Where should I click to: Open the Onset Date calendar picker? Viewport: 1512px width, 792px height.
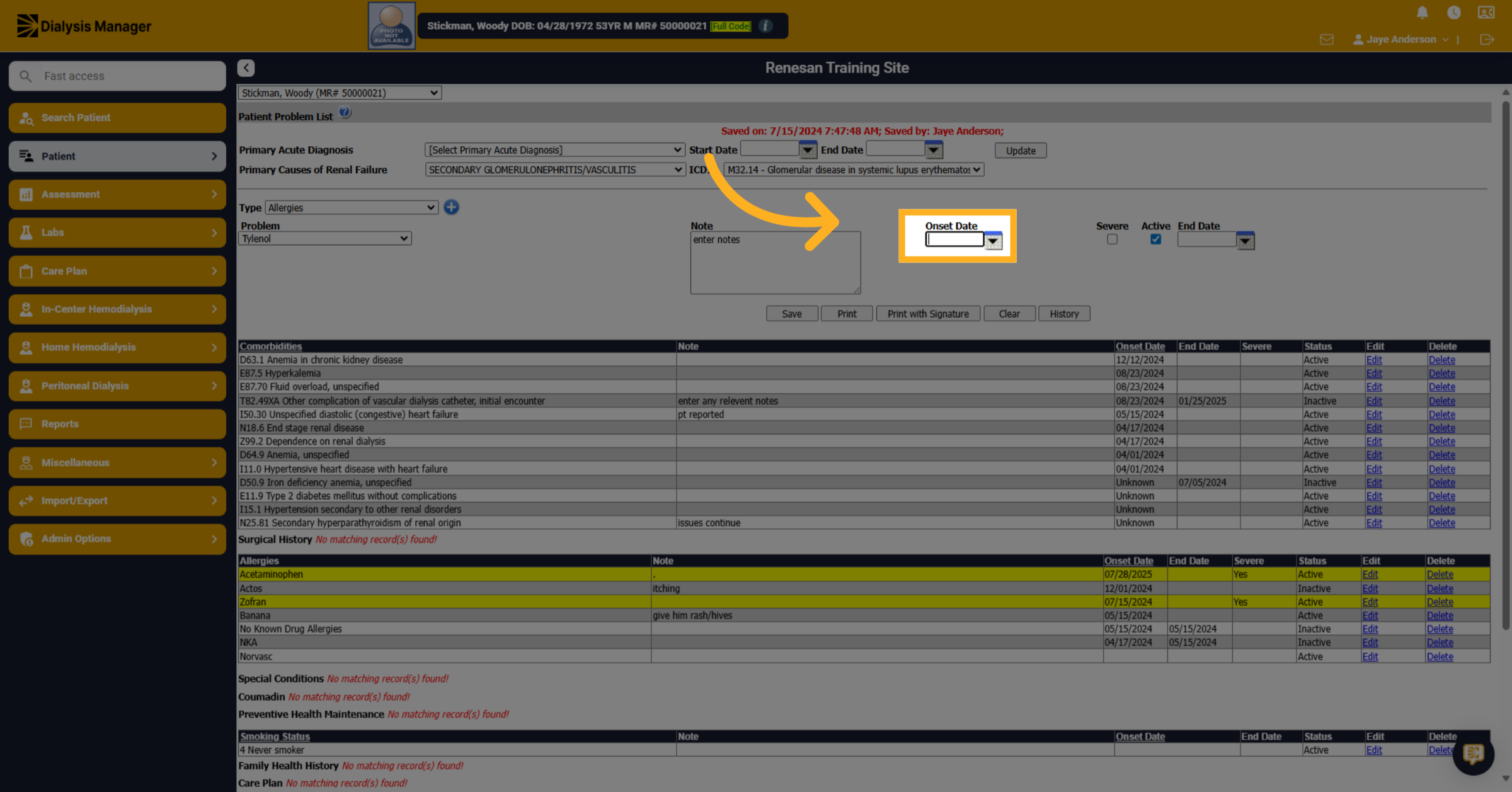point(993,240)
